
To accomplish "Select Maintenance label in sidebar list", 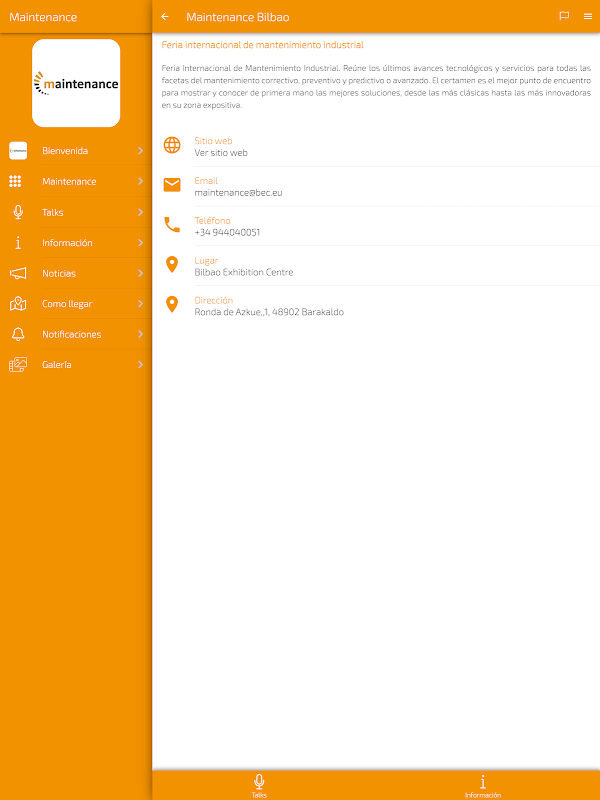I will 69,182.
